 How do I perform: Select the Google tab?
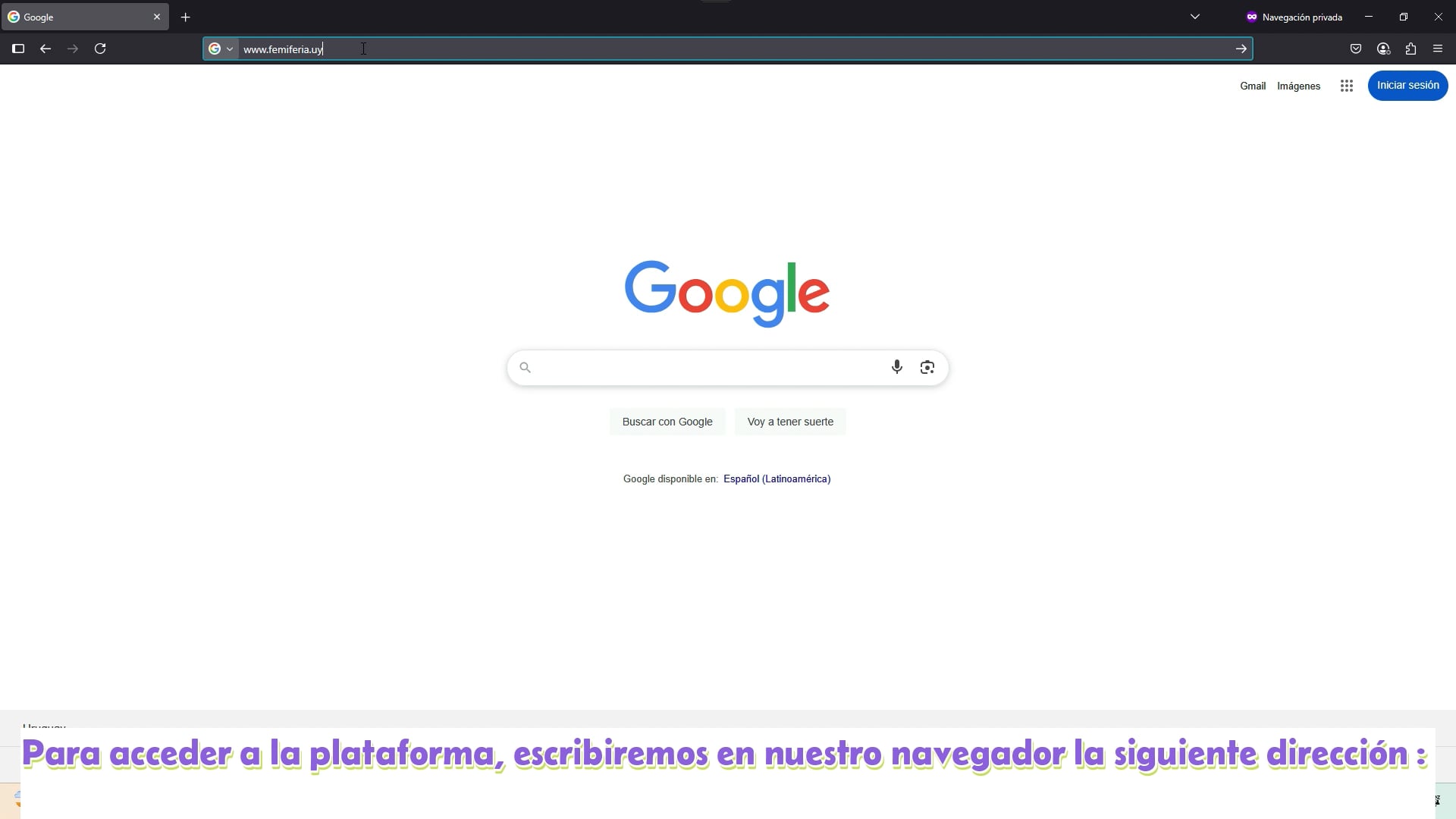[x=76, y=17]
